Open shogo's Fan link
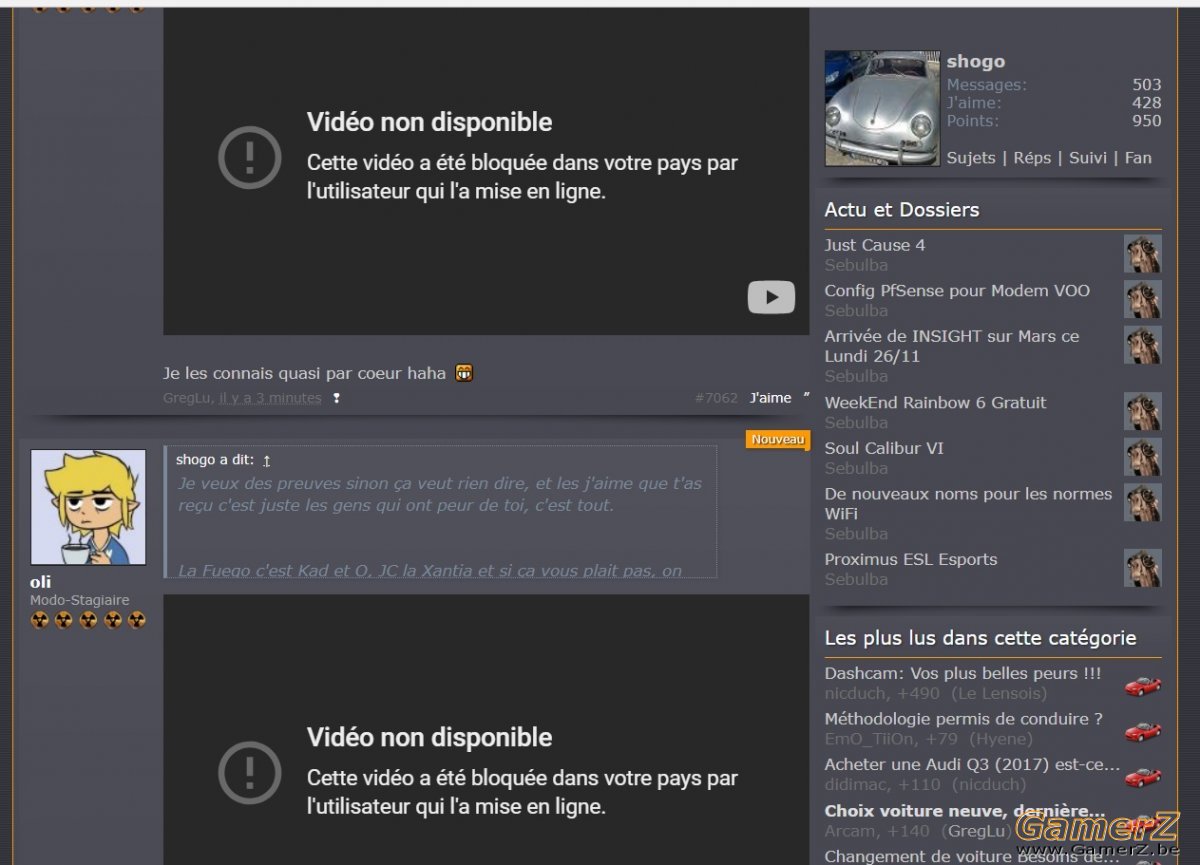This screenshot has height=865, width=1200. coord(1138,158)
